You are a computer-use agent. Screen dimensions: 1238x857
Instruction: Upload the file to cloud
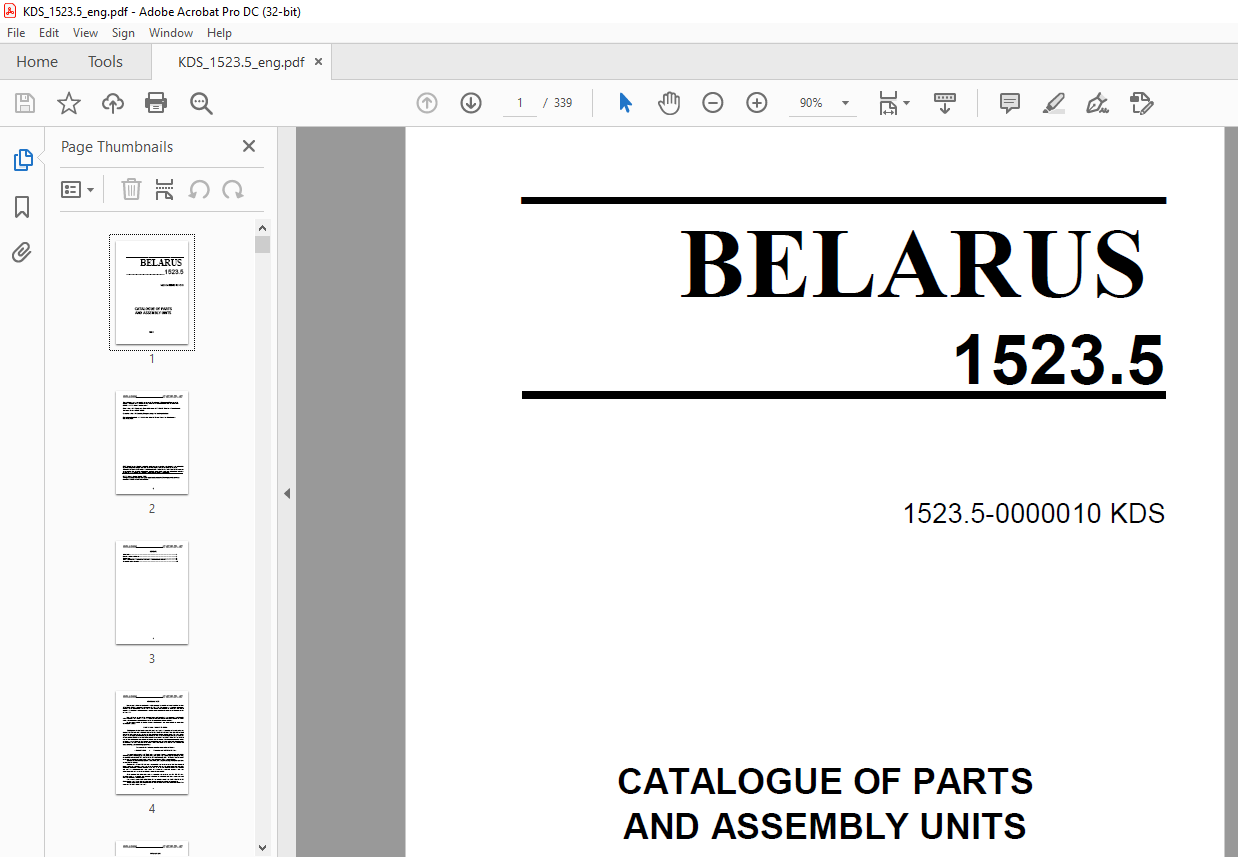pyautogui.click(x=113, y=103)
